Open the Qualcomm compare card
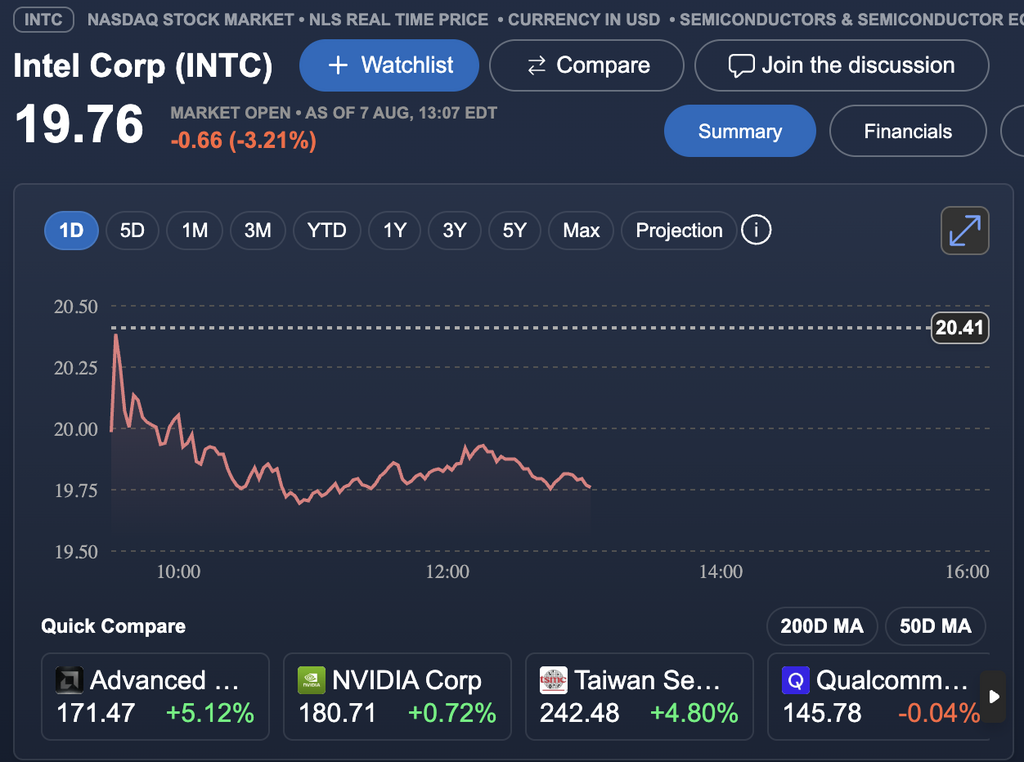 tap(878, 696)
